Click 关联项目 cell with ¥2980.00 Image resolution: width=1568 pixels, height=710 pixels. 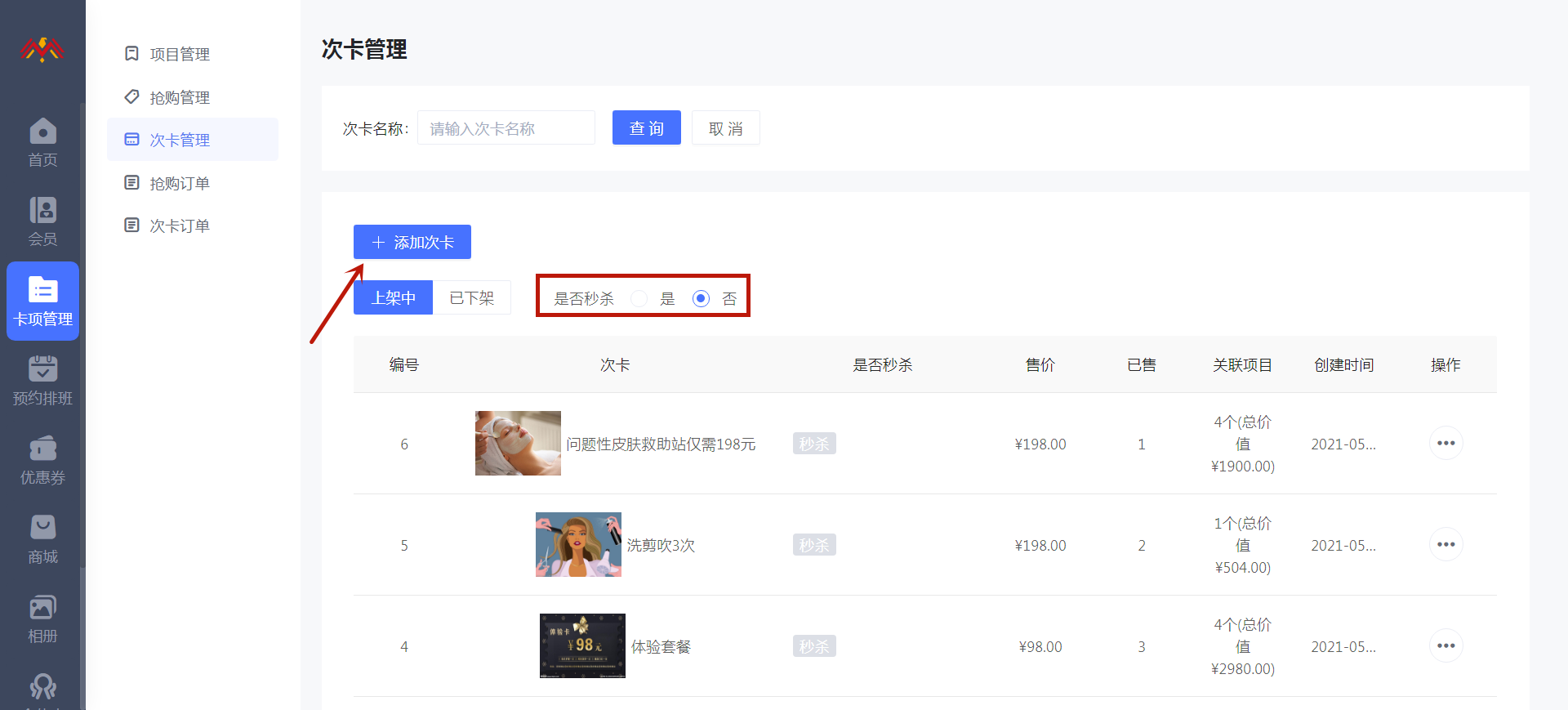(x=1242, y=646)
